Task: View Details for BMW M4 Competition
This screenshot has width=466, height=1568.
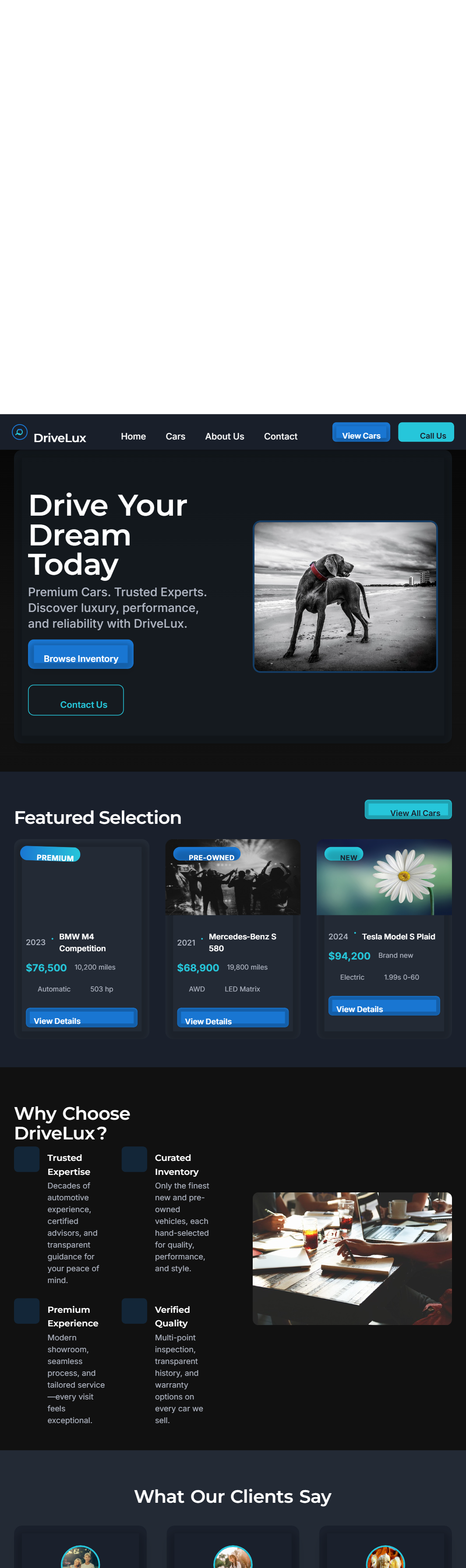Action: (81, 1018)
